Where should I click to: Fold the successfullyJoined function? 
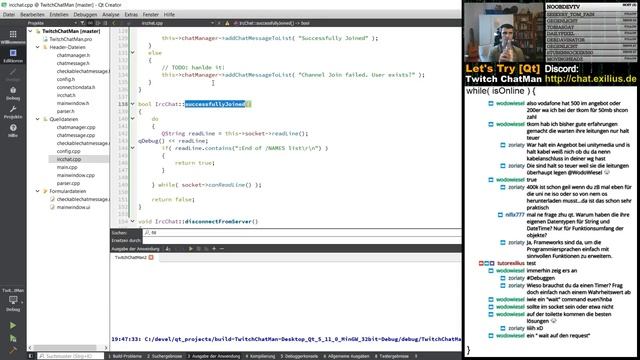click(x=133, y=104)
